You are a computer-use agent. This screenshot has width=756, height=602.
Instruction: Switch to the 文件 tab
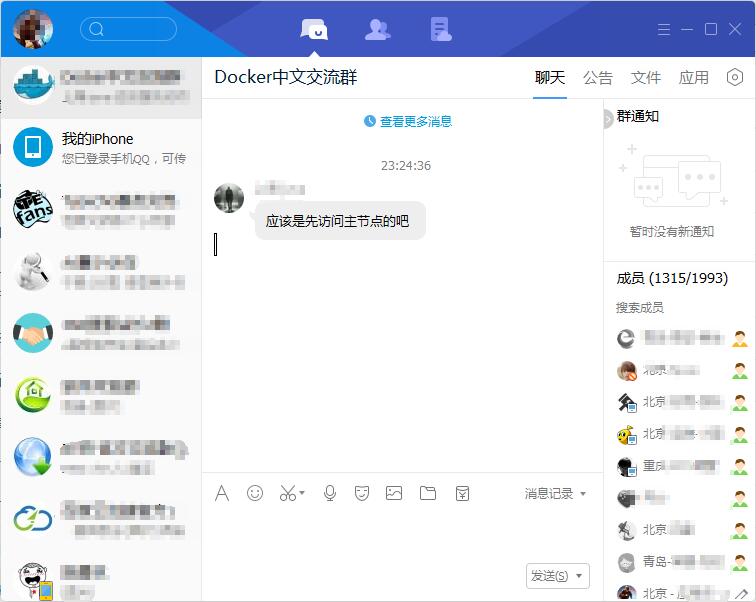pyautogui.click(x=646, y=78)
